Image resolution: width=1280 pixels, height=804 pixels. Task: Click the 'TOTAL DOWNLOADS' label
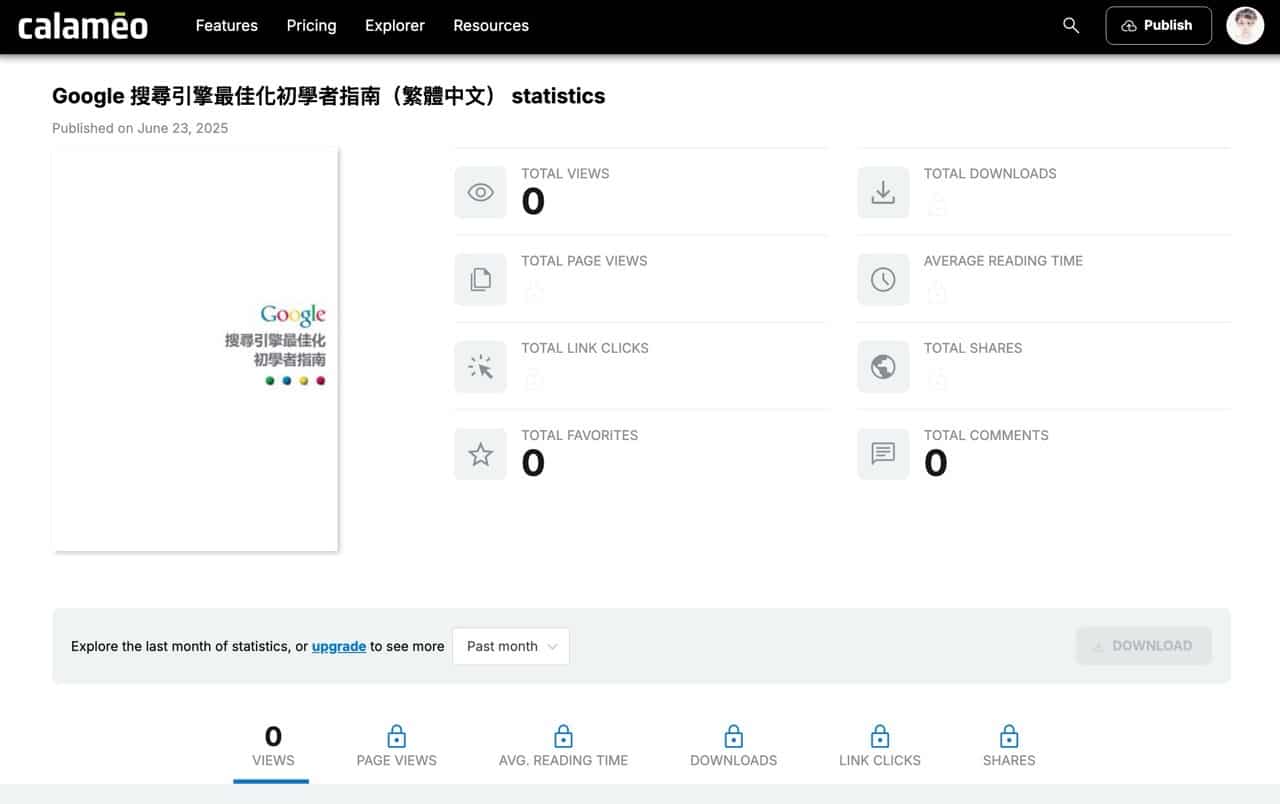[x=990, y=173]
